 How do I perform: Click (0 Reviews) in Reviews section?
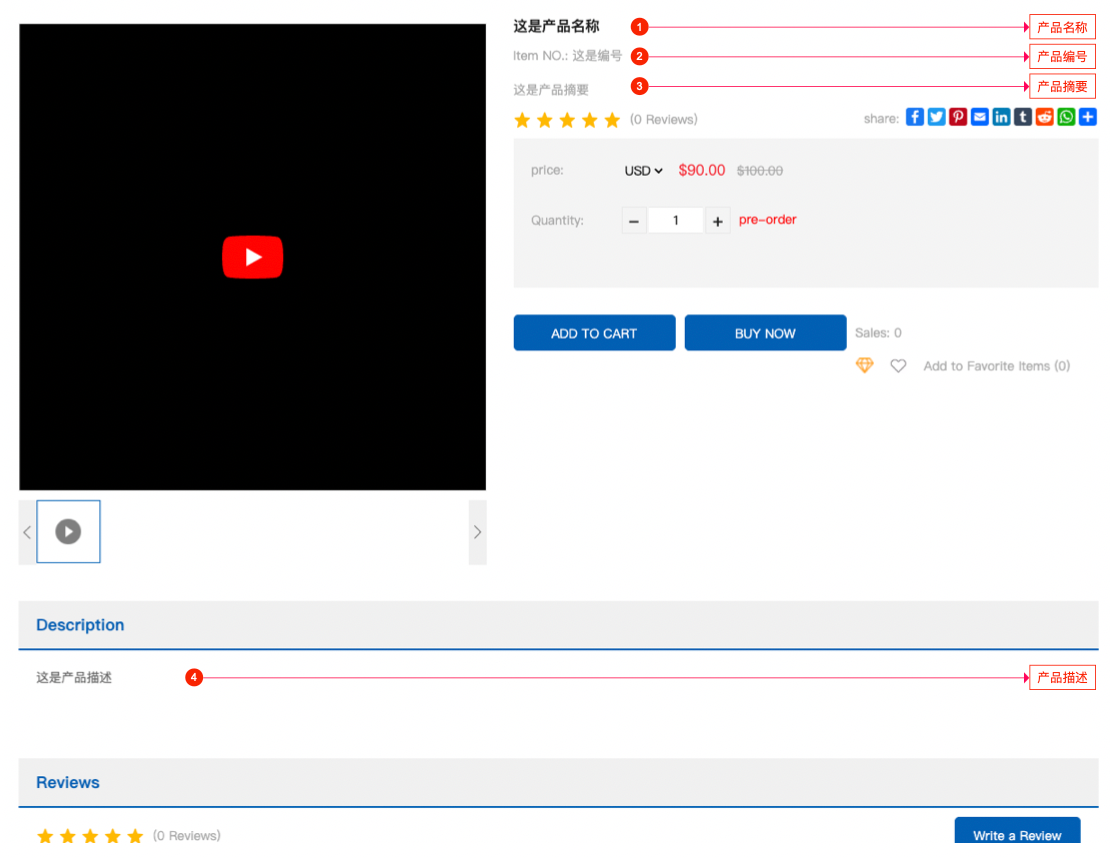tap(187, 836)
